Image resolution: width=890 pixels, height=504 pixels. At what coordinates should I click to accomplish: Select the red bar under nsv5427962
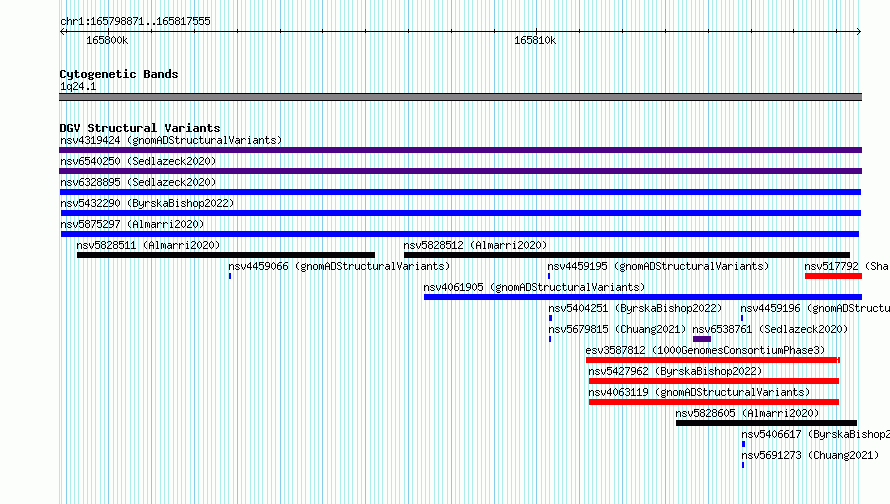pyautogui.click(x=714, y=381)
